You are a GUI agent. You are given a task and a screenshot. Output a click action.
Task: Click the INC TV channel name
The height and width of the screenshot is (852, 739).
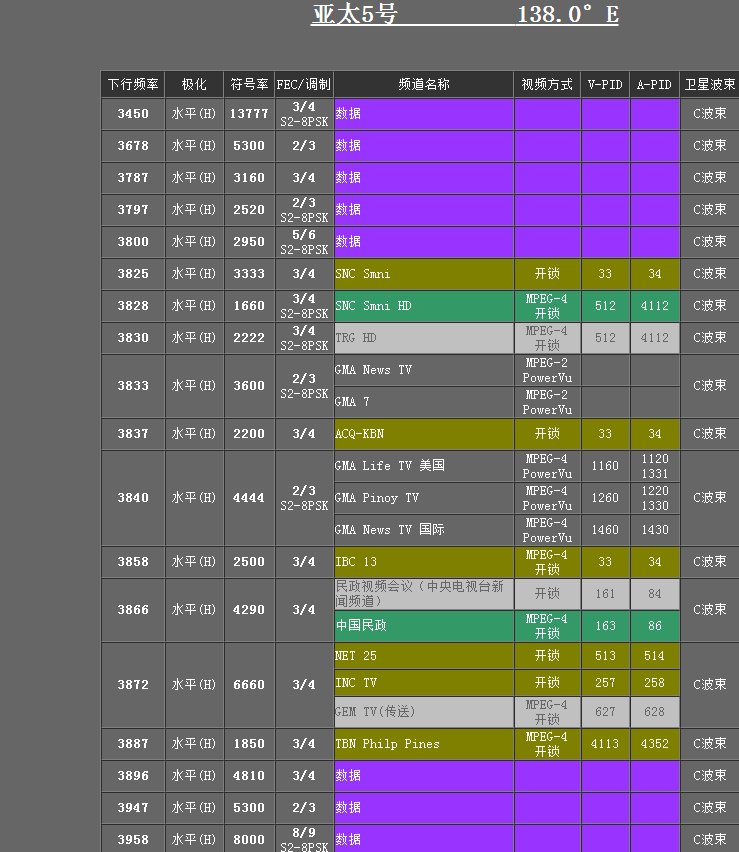[356, 683]
